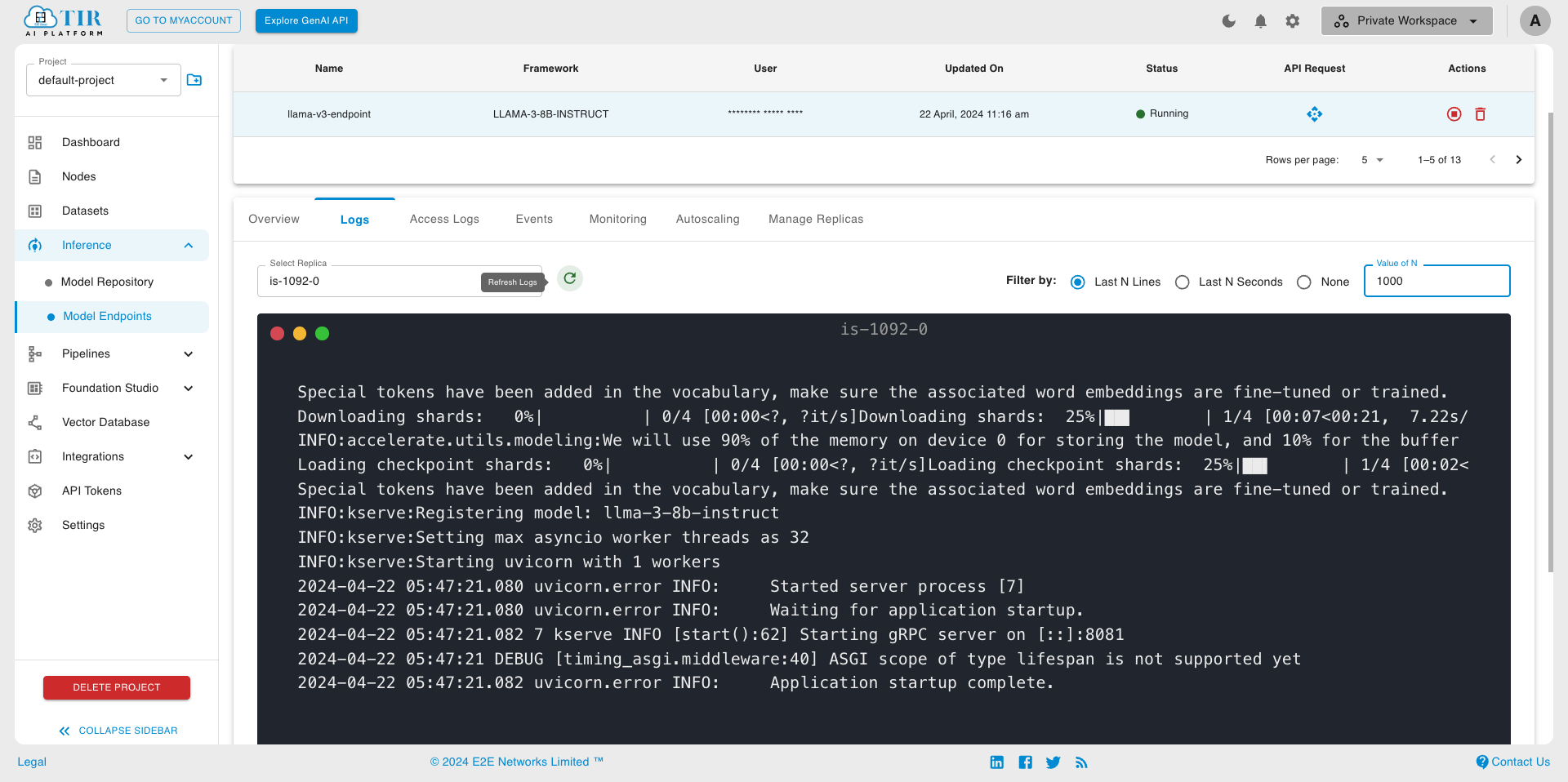
Task: Open the Facebook footer icon
Action: (x=1026, y=762)
